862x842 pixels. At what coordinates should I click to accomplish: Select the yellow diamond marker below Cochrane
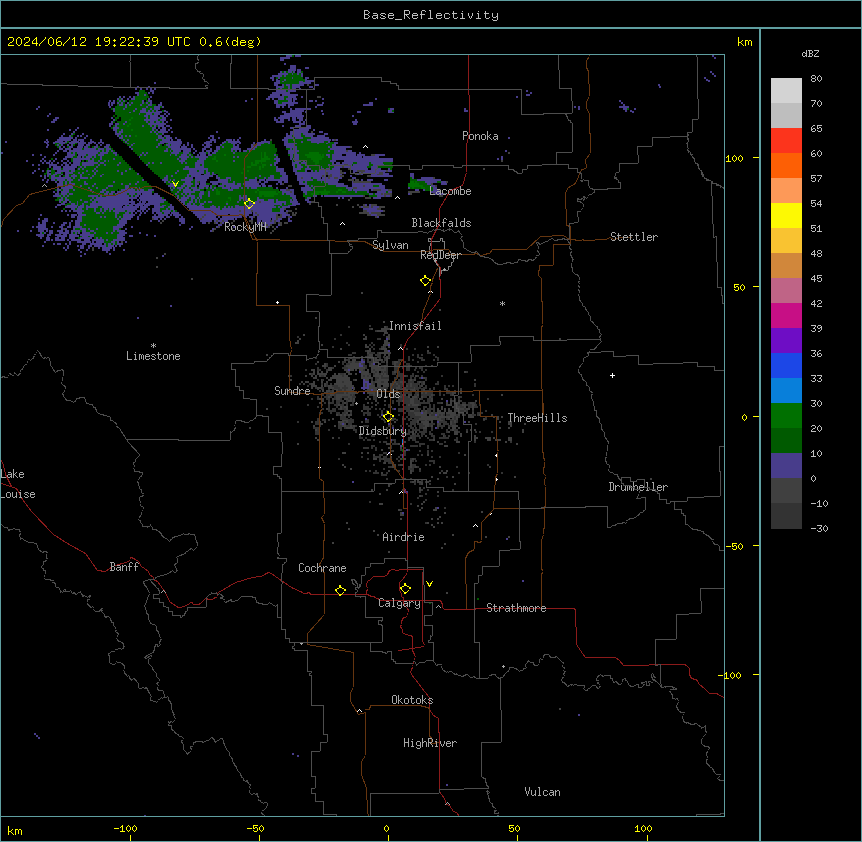pyautogui.click(x=340, y=590)
